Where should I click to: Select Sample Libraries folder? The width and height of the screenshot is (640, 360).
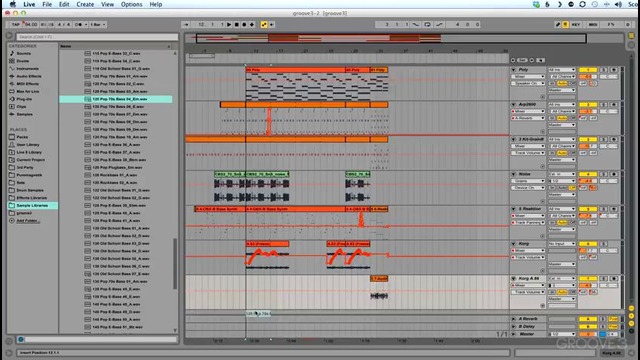pyautogui.click(x=32, y=205)
